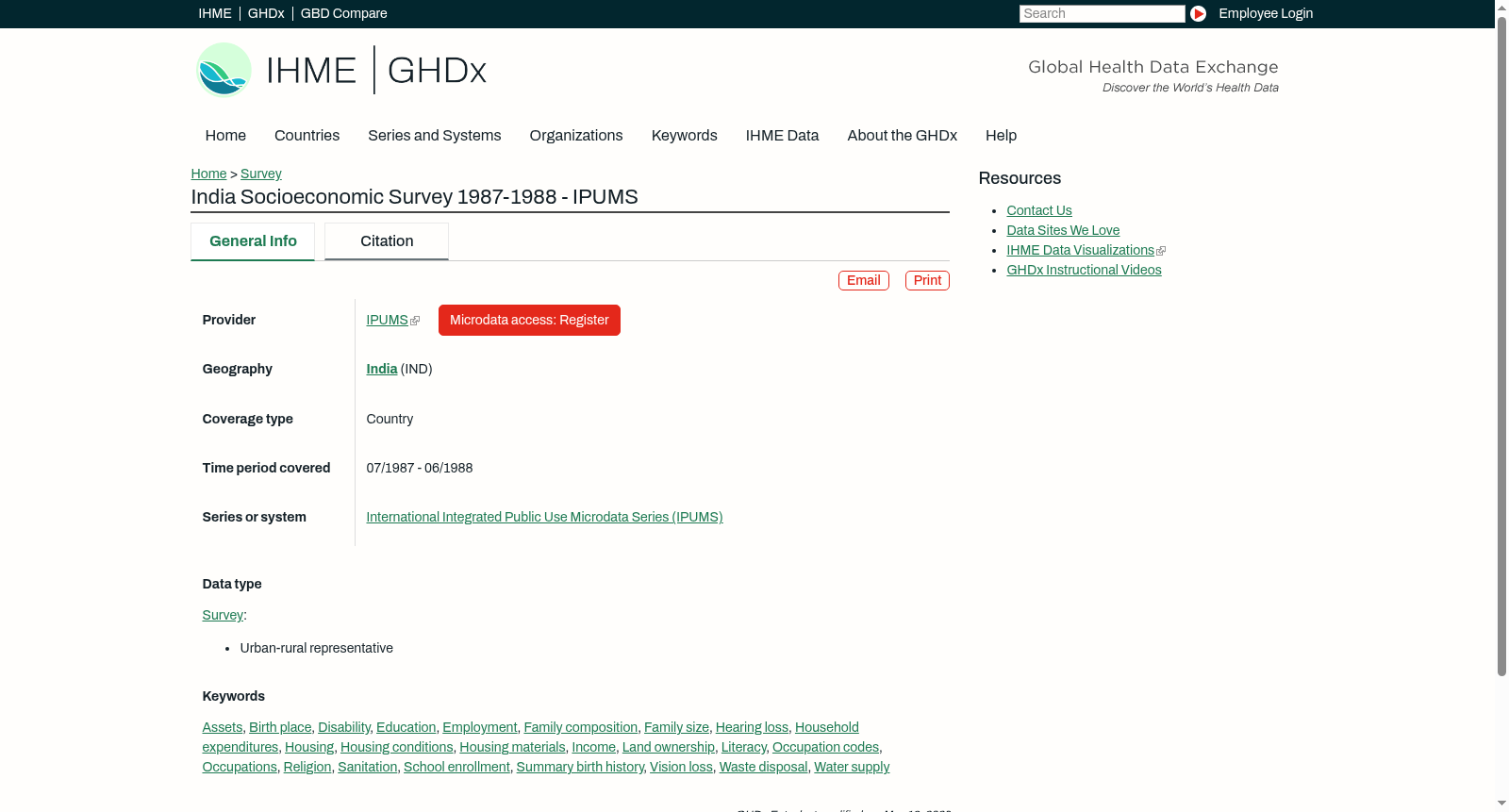Open the Literacy keyword

click(744, 747)
